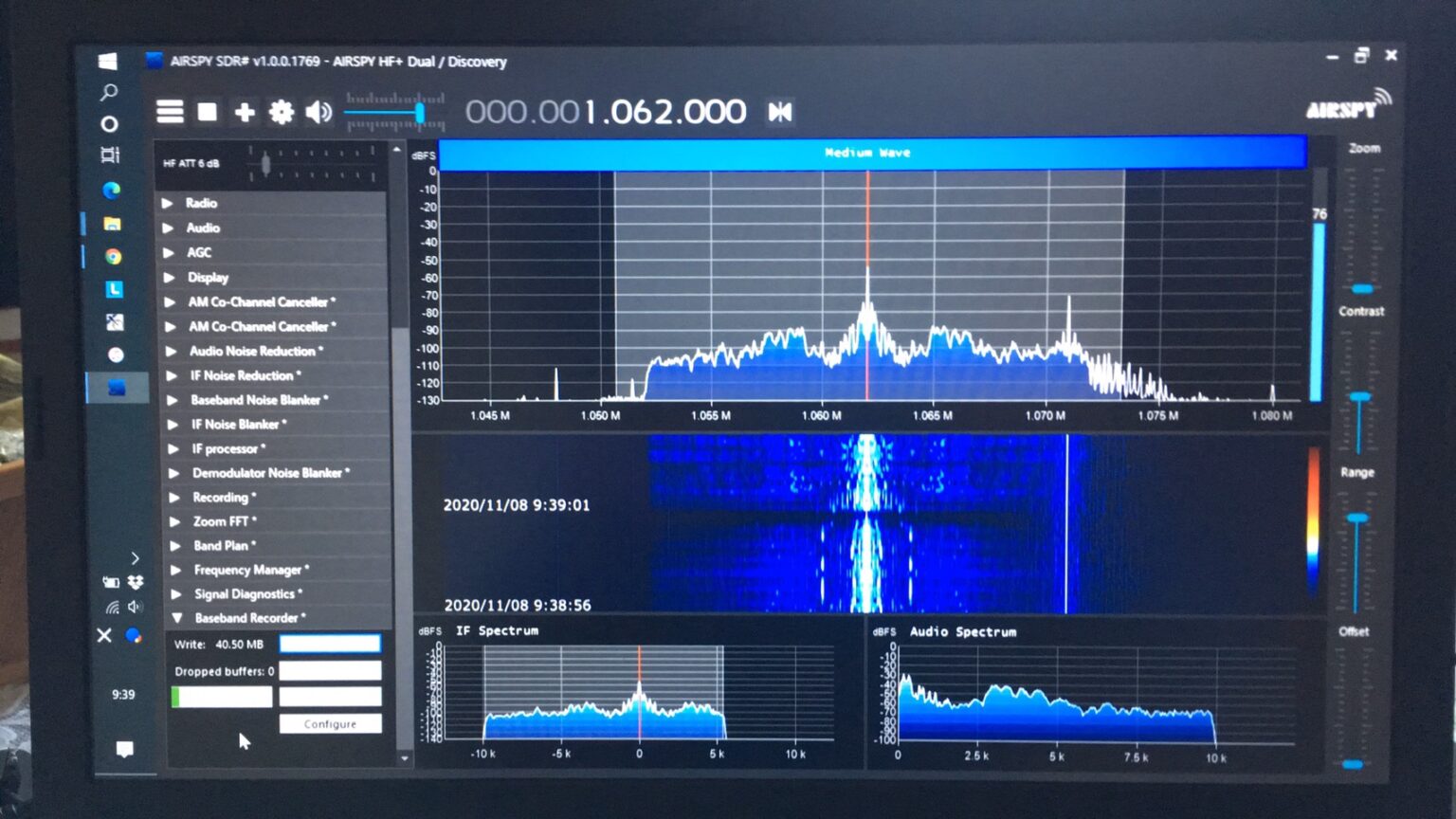Click the Medium Wave band plan bar
This screenshot has width=1456, height=819.
click(x=871, y=153)
